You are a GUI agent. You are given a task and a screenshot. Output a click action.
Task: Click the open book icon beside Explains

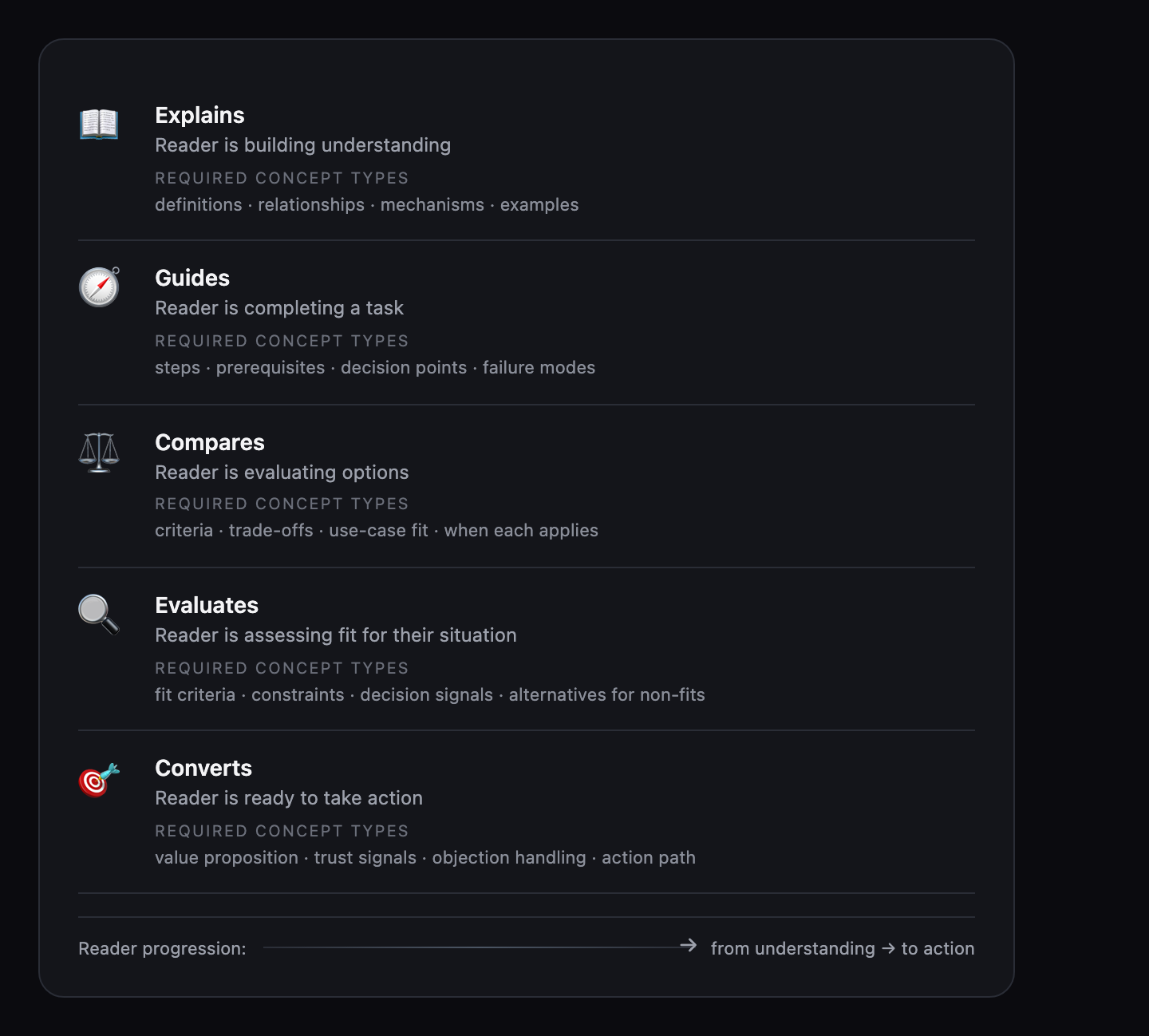99,124
